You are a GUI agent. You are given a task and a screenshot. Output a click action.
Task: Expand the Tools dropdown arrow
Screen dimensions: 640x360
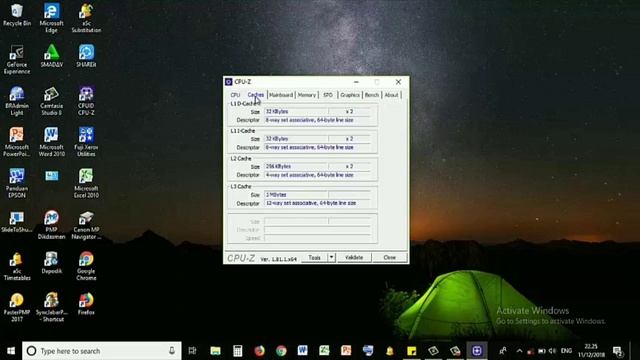331,258
